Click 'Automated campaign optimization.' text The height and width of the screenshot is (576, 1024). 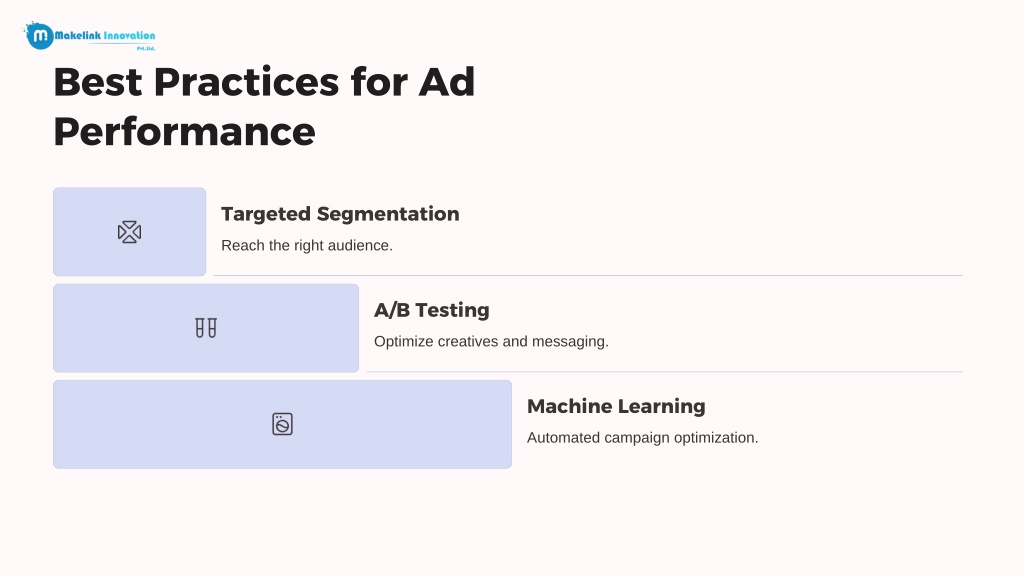click(x=643, y=438)
